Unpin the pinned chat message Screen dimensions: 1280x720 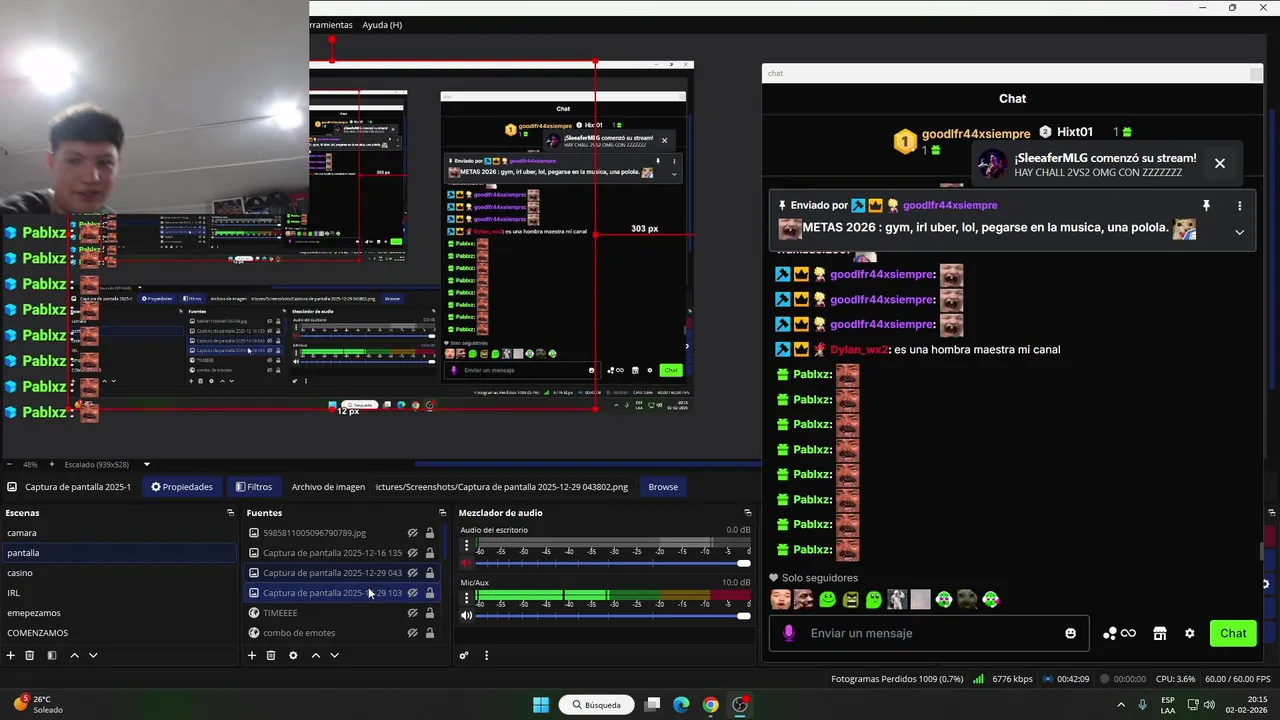coord(1206,206)
